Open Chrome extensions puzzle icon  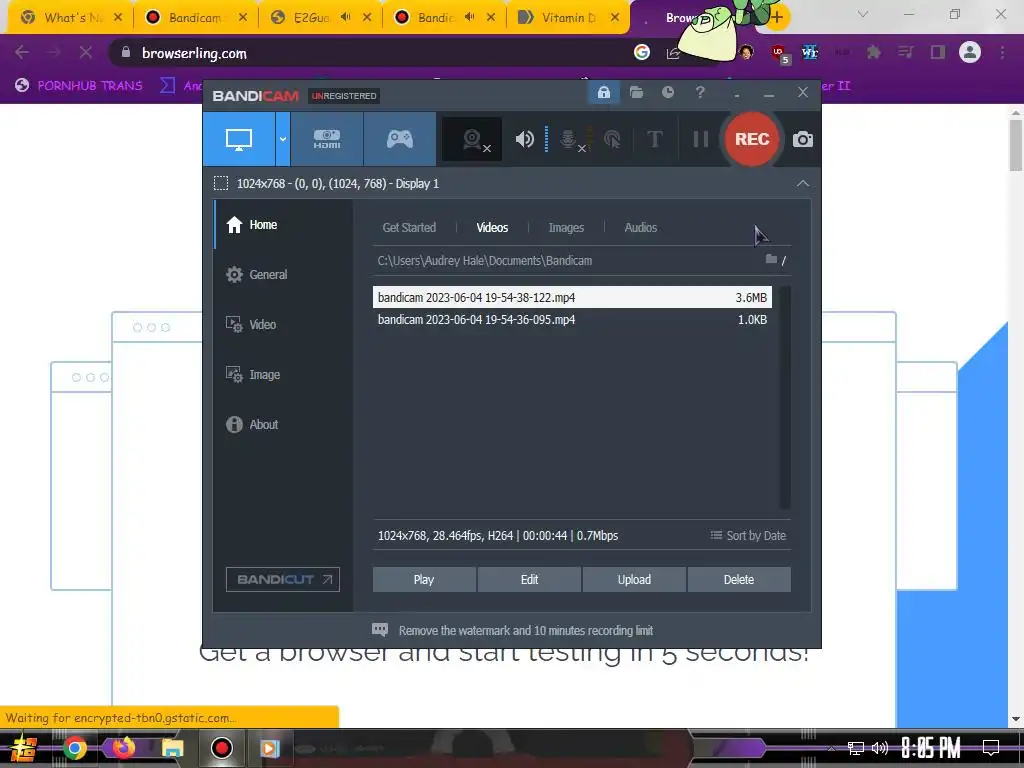(873, 52)
